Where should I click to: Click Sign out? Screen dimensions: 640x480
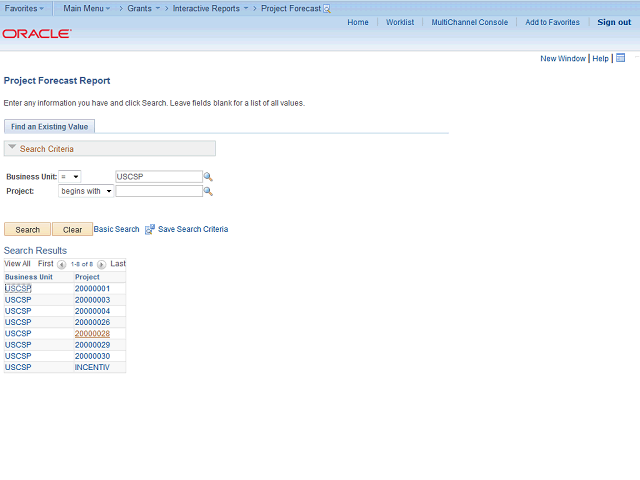coord(614,22)
